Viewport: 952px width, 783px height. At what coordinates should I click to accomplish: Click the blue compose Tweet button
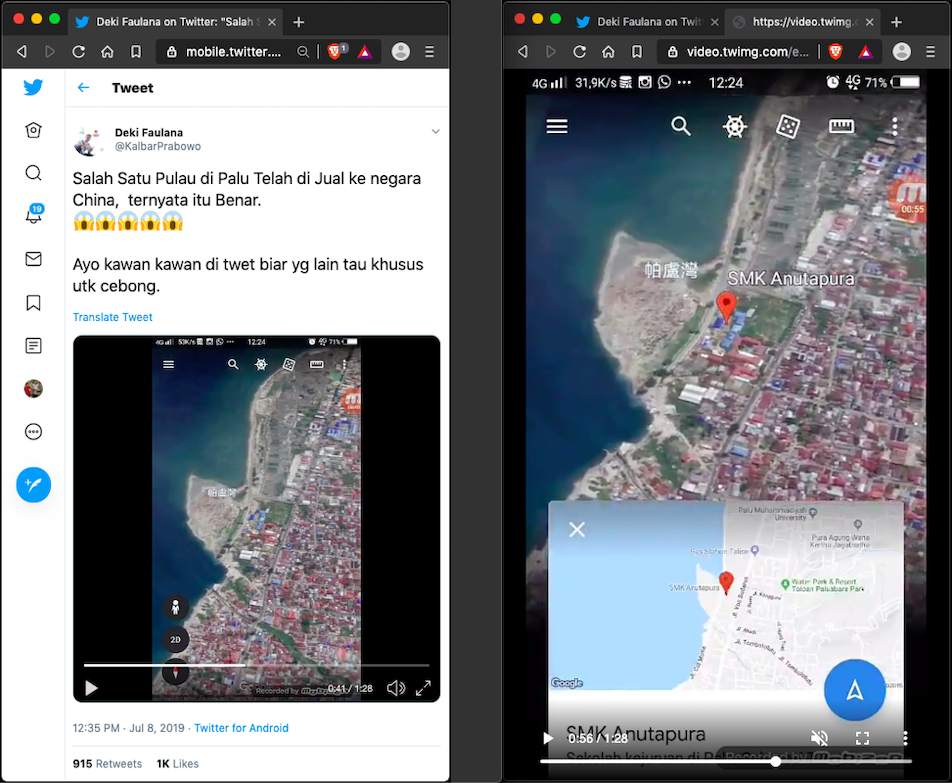(33, 485)
